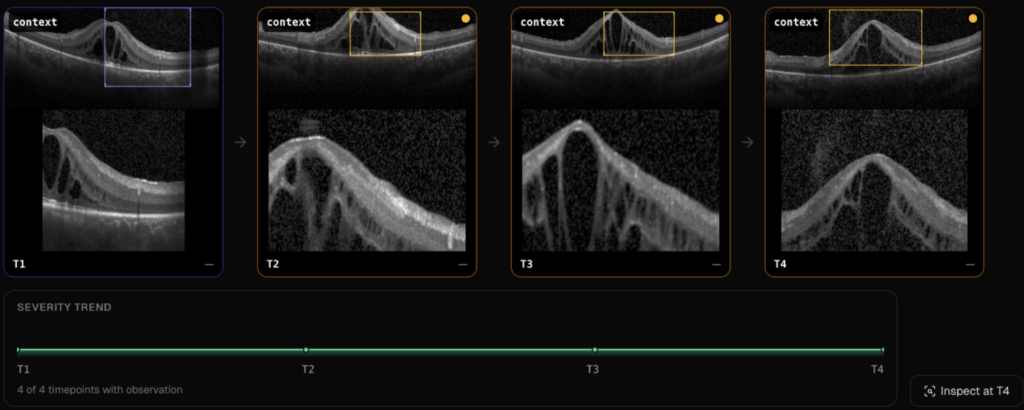Viewport: 1024px width, 410px height.
Task: Open the T3 context OCT overview image
Action: tap(620, 57)
